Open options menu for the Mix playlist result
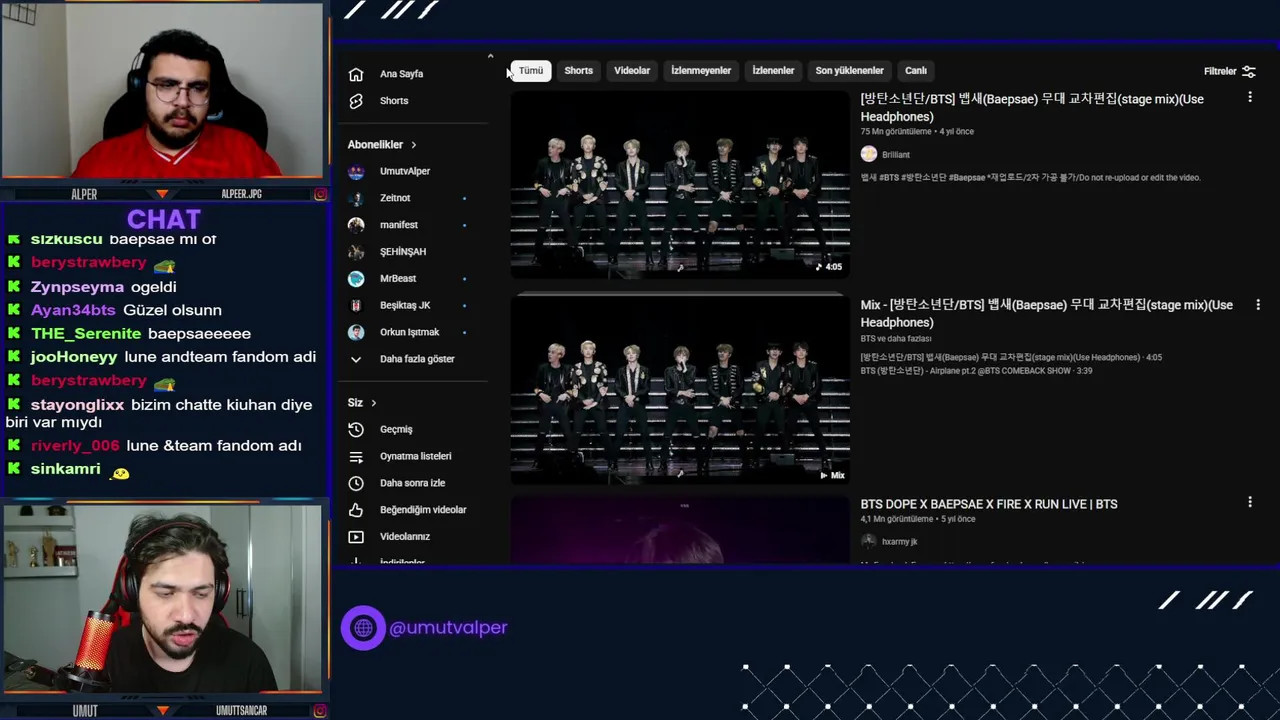This screenshot has width=1280, height=720. (1258, 304)
